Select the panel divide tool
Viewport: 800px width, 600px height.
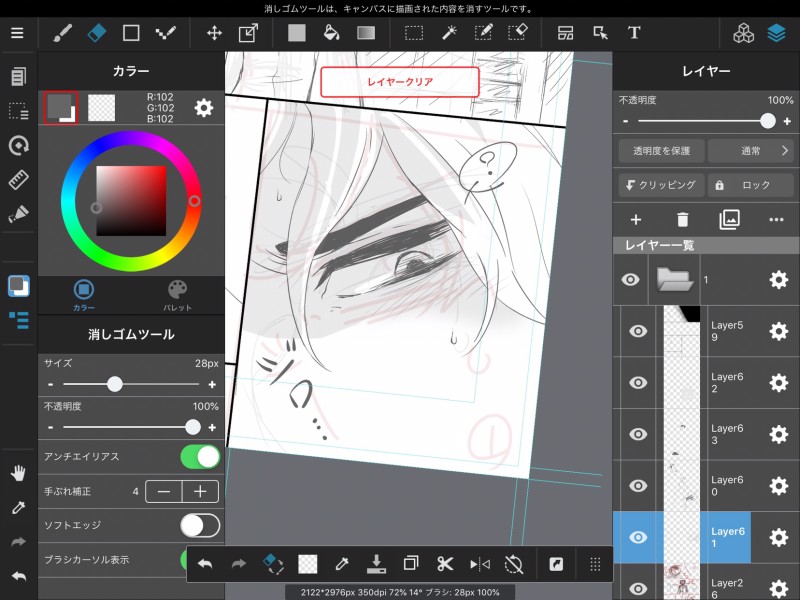click(x=565, y=33)
